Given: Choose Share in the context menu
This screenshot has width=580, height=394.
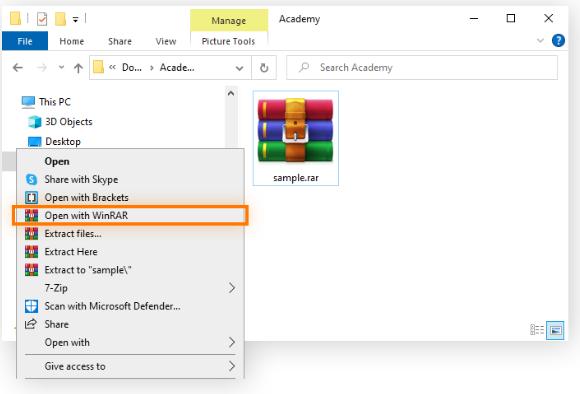Looking at the screenshot, I should (x=130, y=324).
